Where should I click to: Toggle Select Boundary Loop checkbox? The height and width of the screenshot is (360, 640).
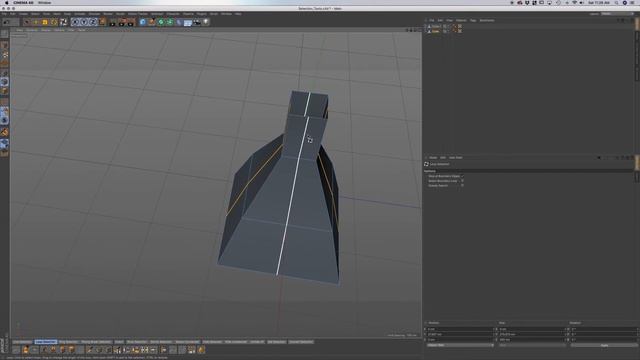coord(462,181)
